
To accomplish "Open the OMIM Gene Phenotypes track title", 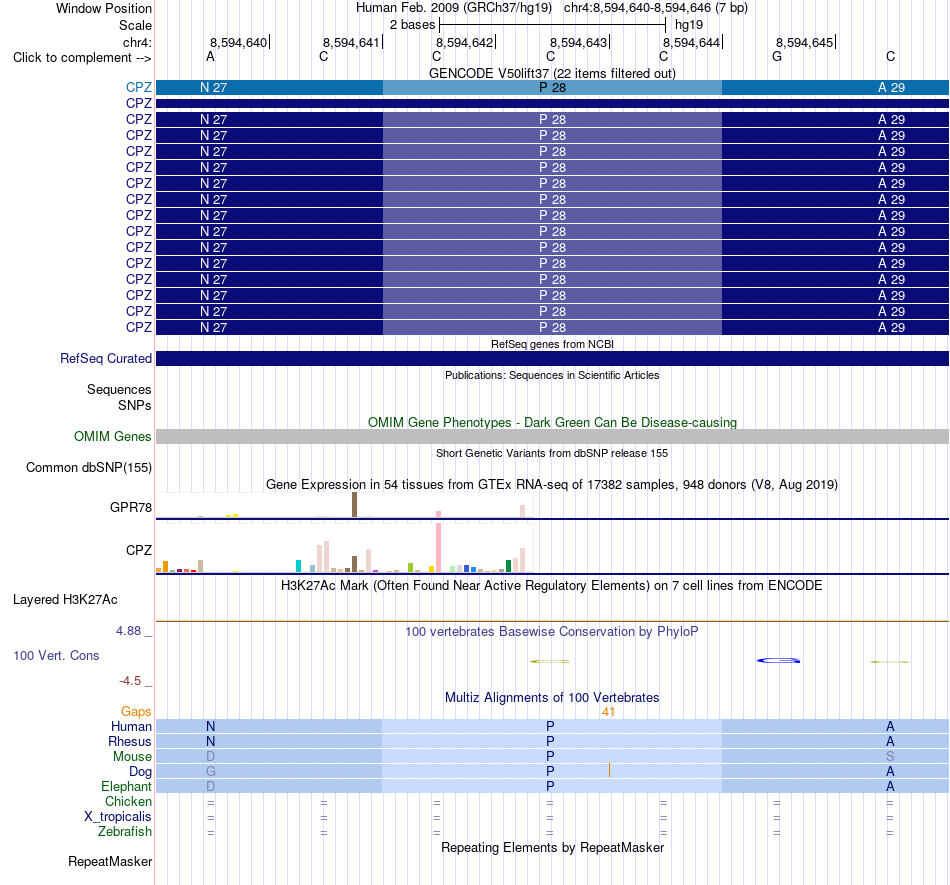I will (x=552, y=422).
